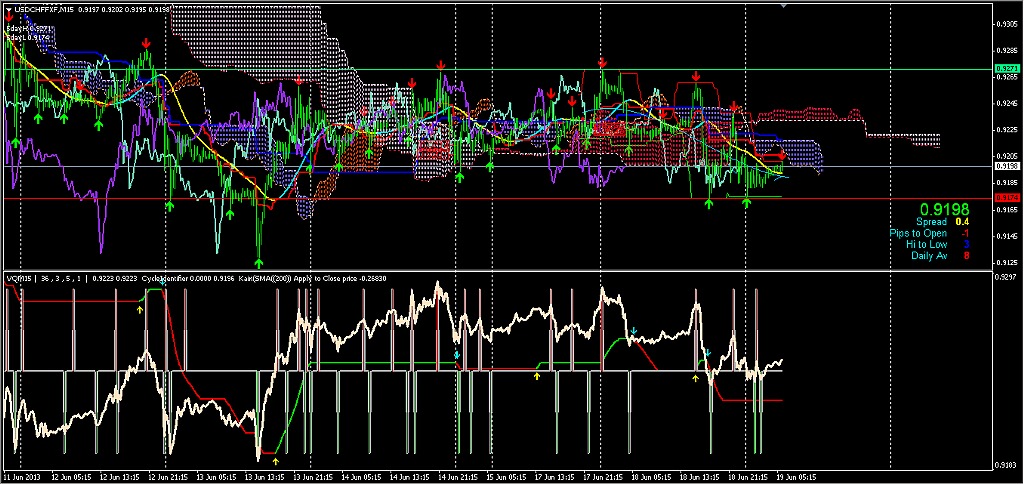Image resolution: width=1024 pixels, height=484 pixels.
Task: Click the 0.9297 indicator scale value
Action: click(1004, 278)
